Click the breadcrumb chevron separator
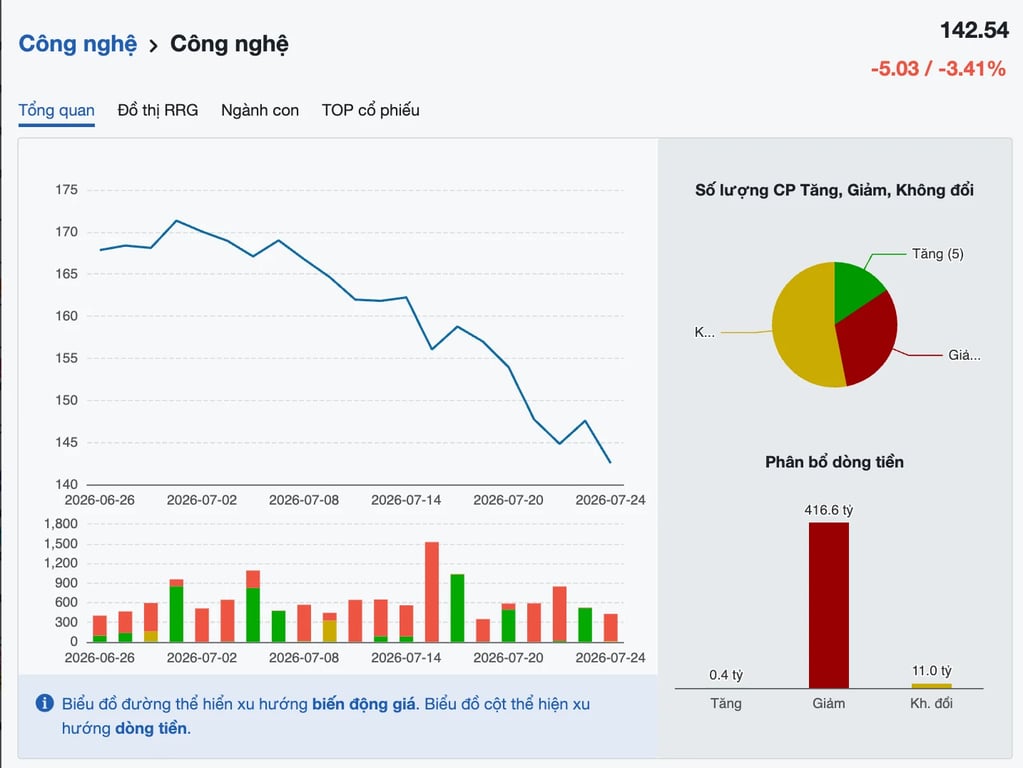The width and height of the screenshot is (1023, 768). pyautogui.click(x=153, y=46)
